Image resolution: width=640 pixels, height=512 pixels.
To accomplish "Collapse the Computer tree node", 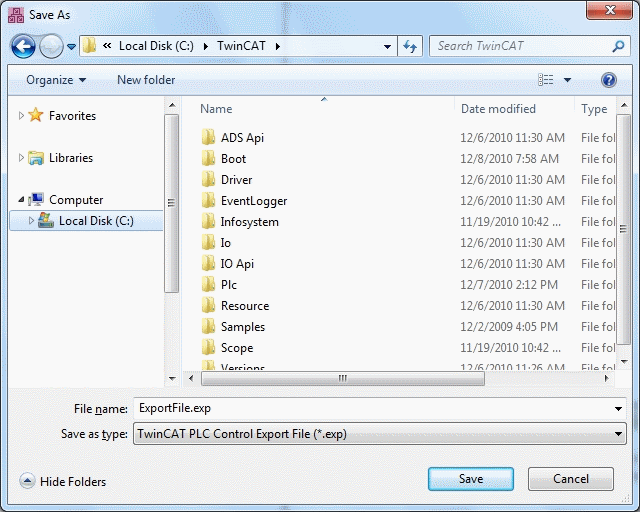I will (x=21, y=200).
